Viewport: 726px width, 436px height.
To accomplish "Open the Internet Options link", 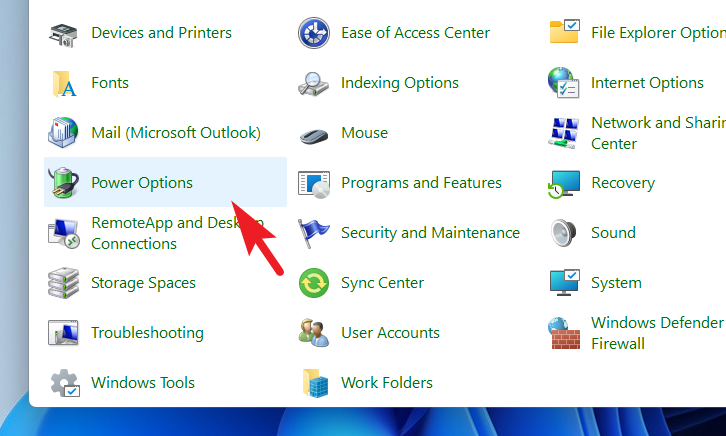I will pyautogui.click(x=647, y=83).
